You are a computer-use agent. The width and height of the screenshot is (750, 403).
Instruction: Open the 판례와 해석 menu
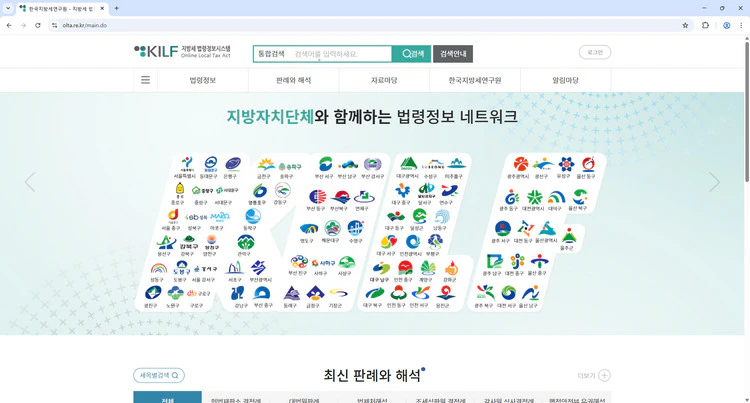pos(294,80)
